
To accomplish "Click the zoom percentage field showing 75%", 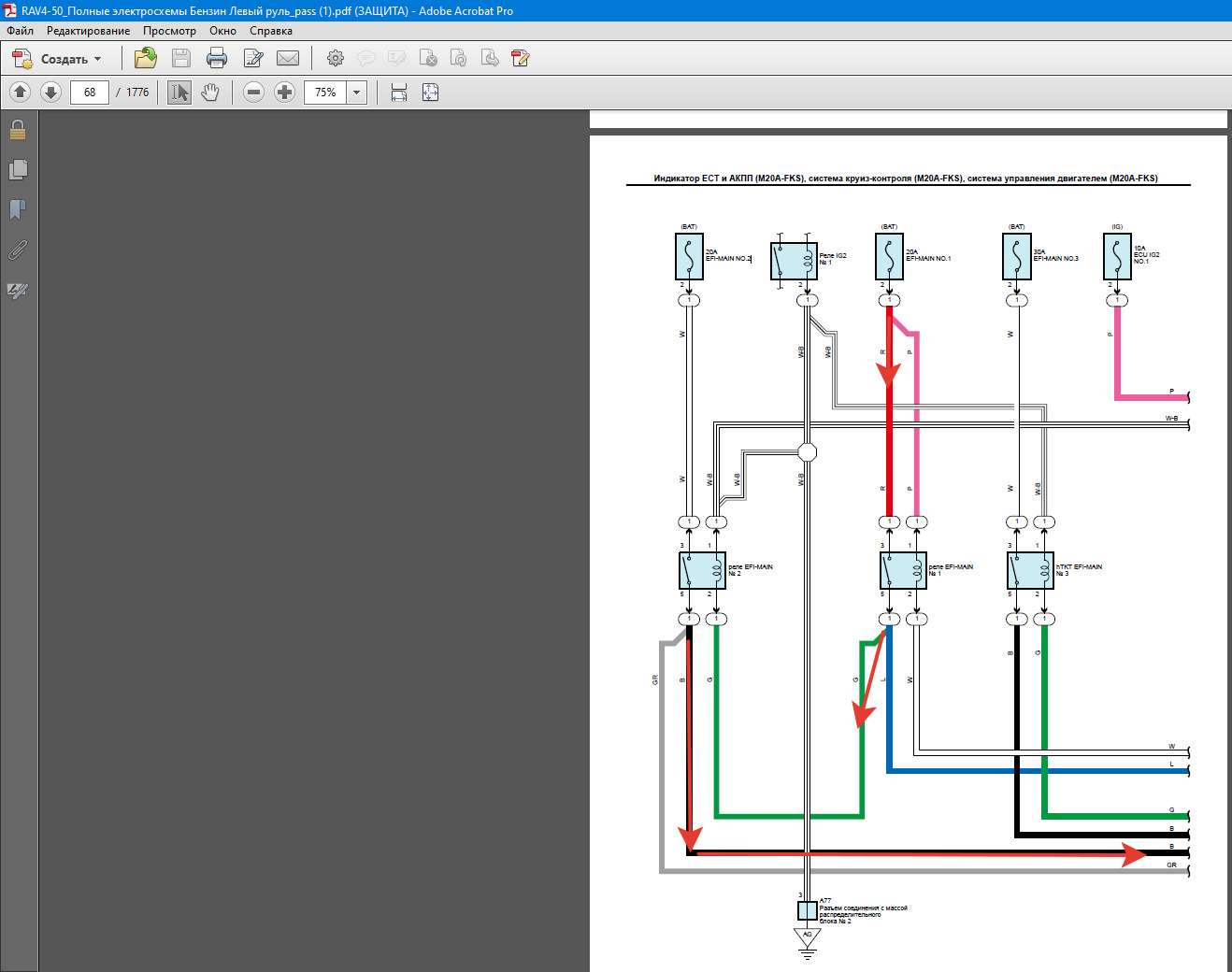I will tap(325, 93).
